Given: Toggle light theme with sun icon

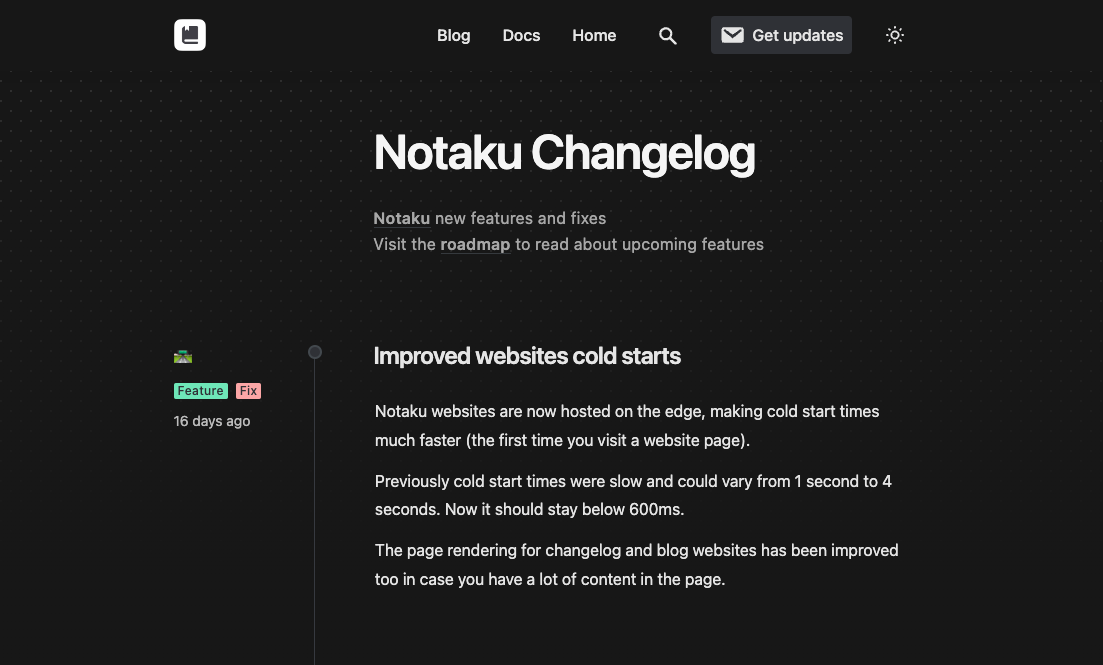Looking at the screenshot, I should (x=895, y=35).
